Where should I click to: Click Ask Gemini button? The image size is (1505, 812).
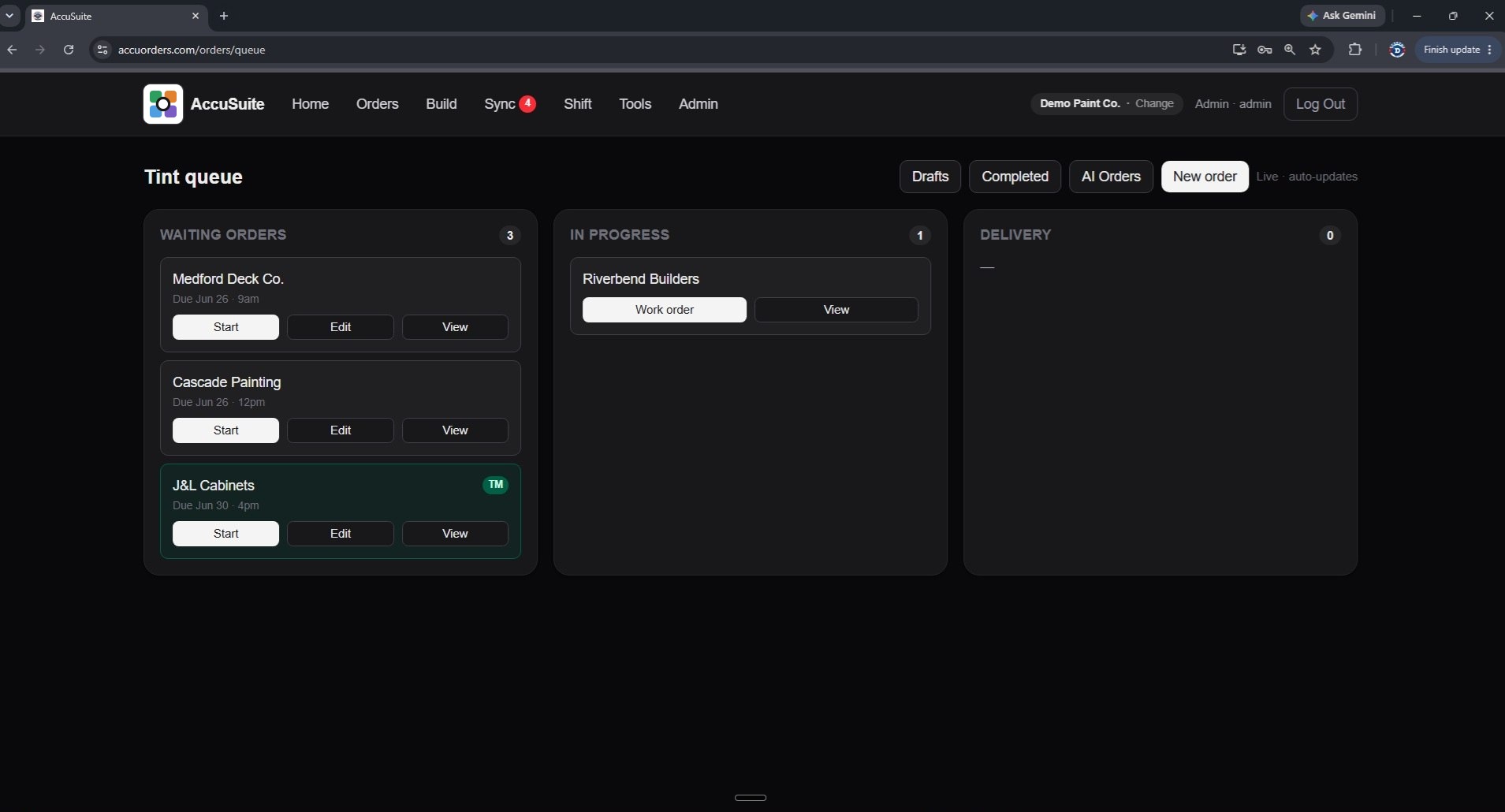pyautogui.click(x=1342, y=16)
